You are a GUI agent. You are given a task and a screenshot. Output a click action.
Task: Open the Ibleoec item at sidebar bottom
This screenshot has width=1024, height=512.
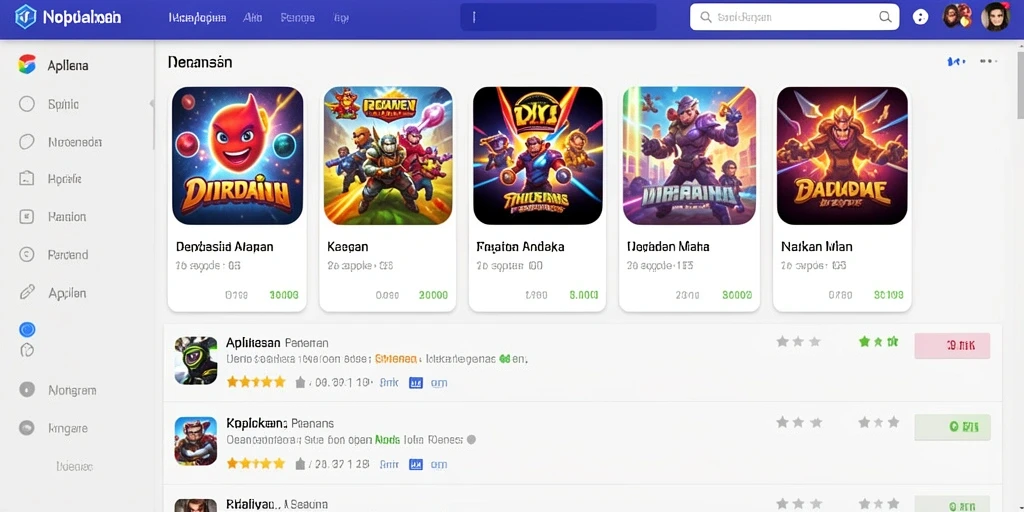coord(74,466)
